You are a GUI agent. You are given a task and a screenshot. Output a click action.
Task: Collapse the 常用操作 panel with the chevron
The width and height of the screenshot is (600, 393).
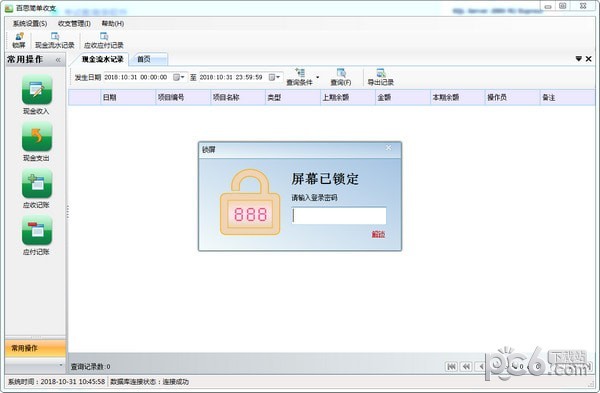click(x=58, y=60)
